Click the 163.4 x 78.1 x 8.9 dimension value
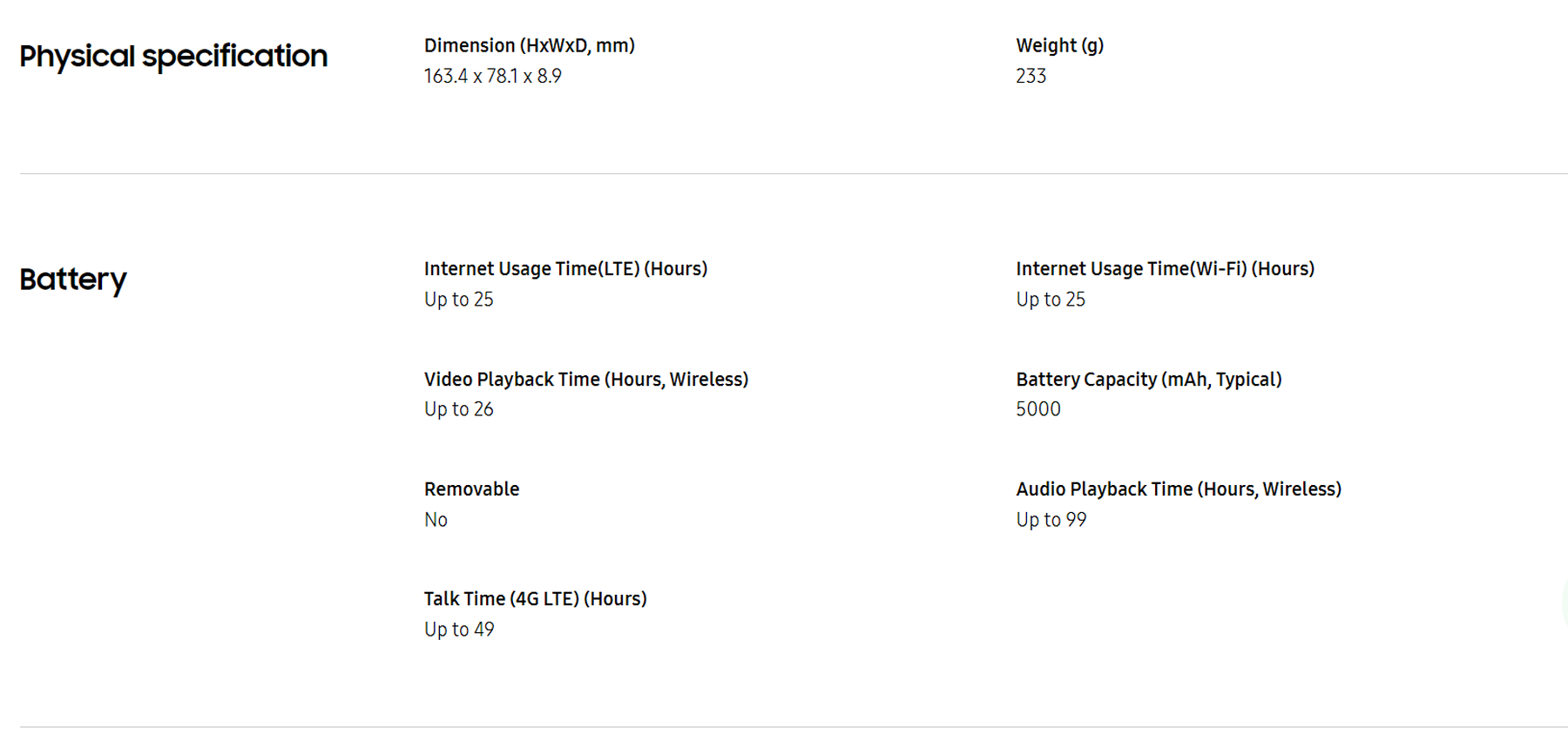1568x741 pixels. point(493,76)
